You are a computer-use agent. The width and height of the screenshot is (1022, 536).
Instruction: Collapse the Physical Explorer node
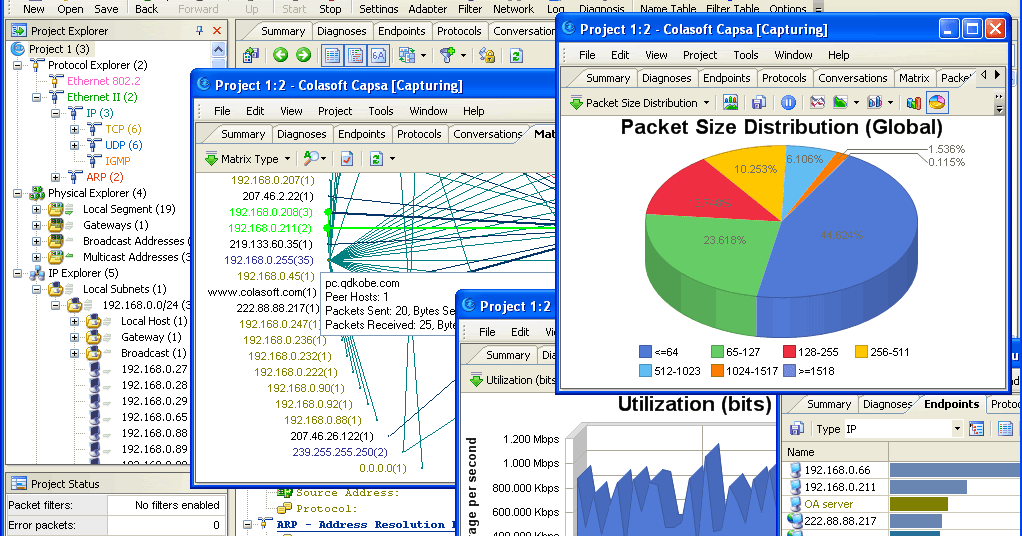18,193
